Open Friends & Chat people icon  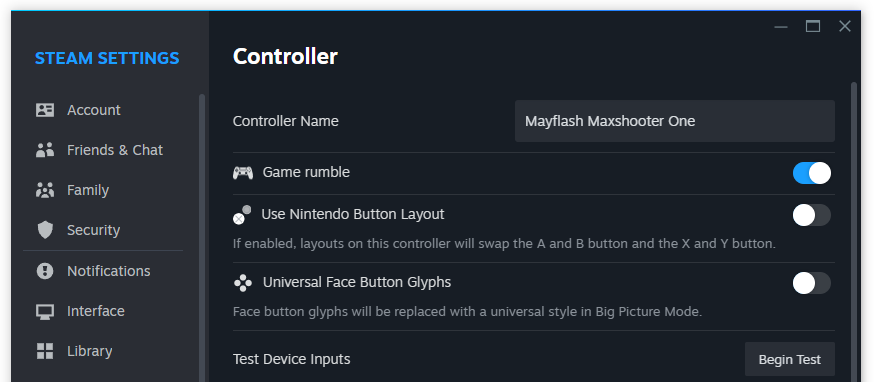[x=45, y=150]
